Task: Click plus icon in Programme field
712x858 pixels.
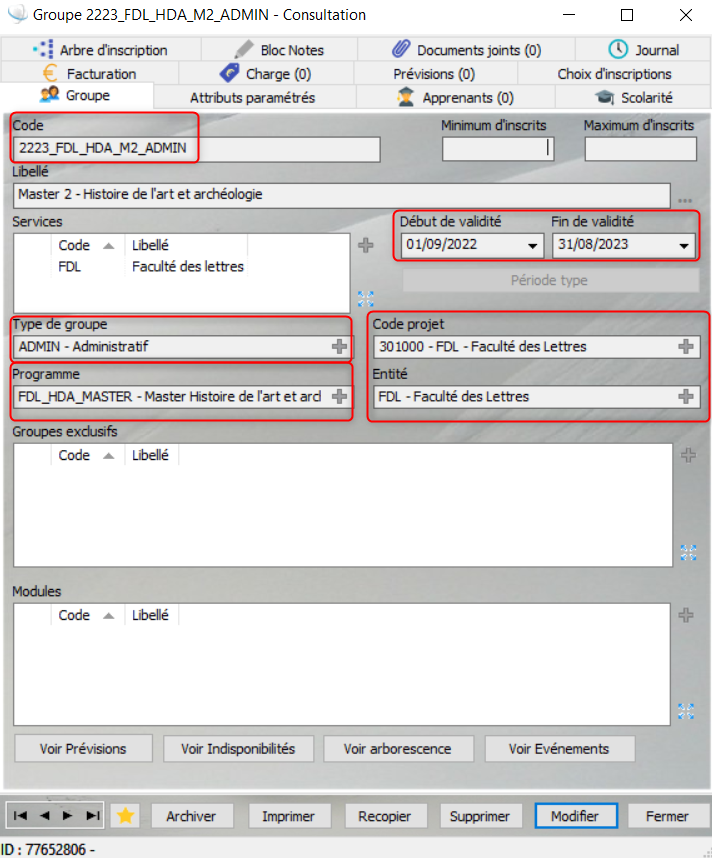Action: pos(340,397)
